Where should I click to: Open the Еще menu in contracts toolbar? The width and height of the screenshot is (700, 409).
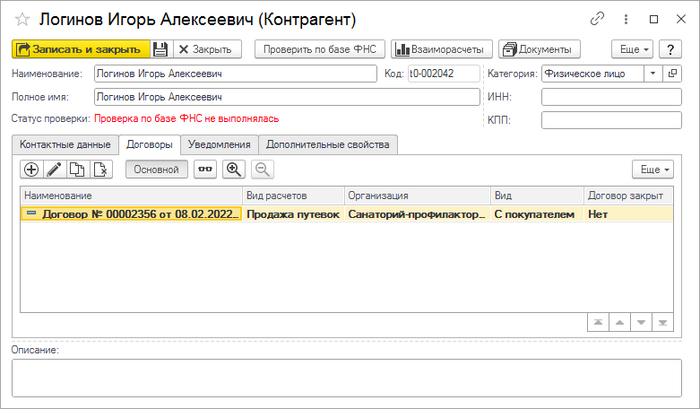click(652, 170)
